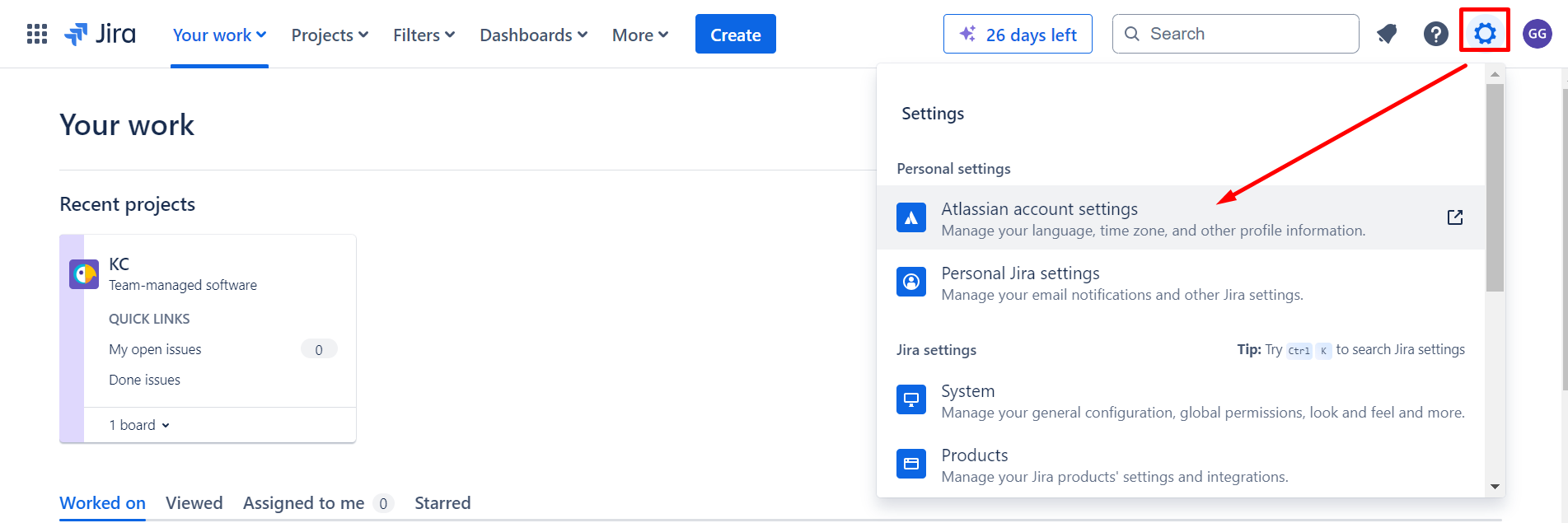1568x523 pixels.
Task: Click the external link icon for Atlassian account
Action: (1454, 217)
